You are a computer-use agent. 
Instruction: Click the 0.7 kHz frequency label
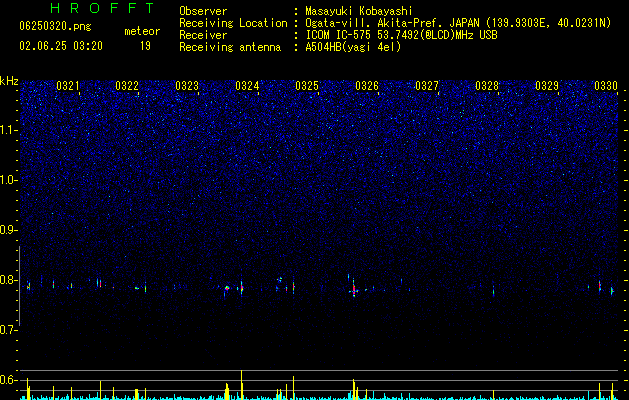pos(9,330)
